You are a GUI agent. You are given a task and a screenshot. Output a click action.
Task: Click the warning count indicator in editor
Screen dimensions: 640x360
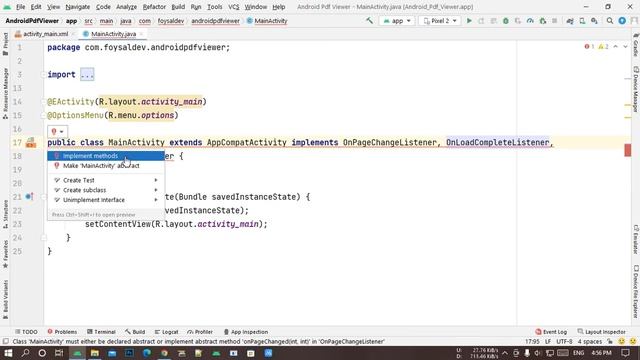(603, 47)
